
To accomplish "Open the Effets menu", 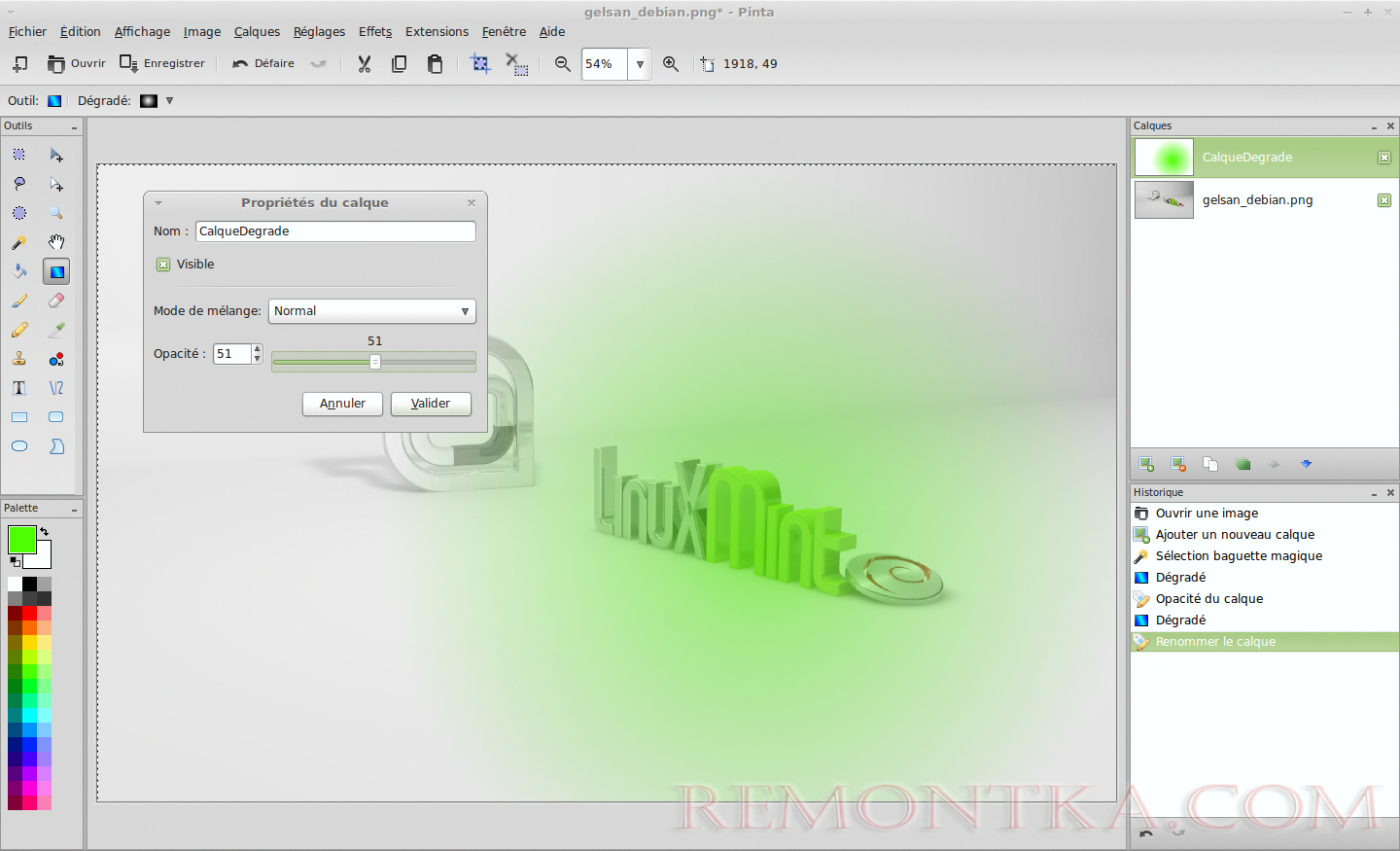I will (x=375, y=32).
